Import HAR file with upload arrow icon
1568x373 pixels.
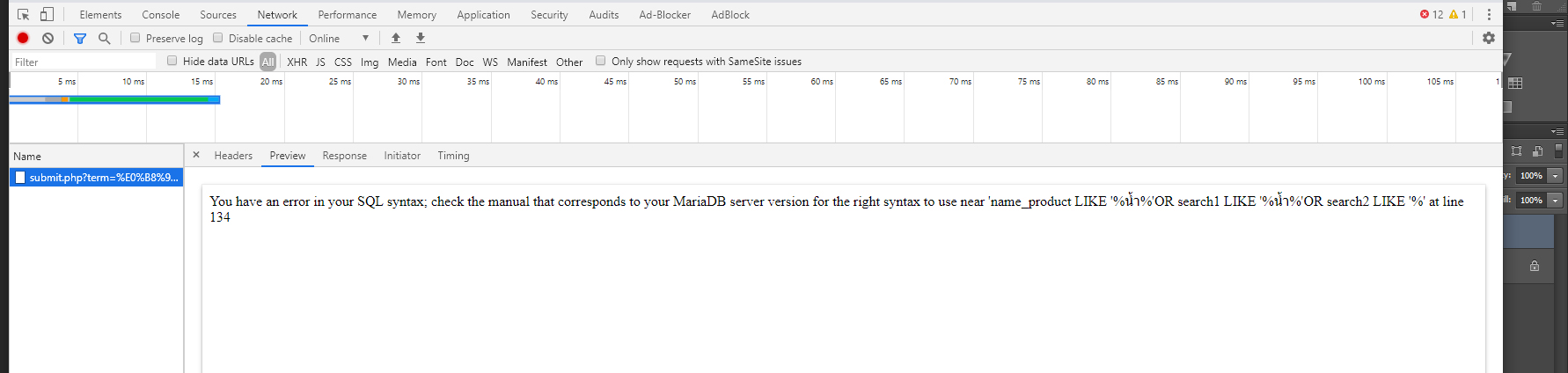396,38
